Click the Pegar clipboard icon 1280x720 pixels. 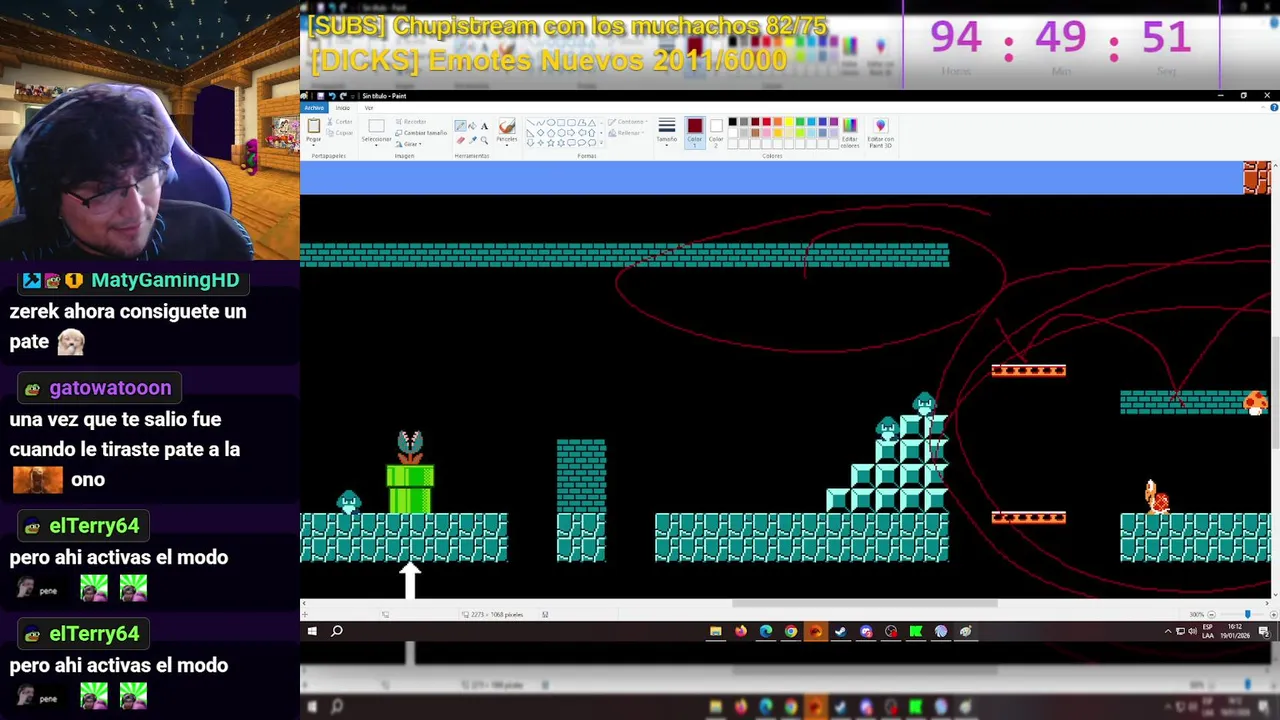pos(314,125)
